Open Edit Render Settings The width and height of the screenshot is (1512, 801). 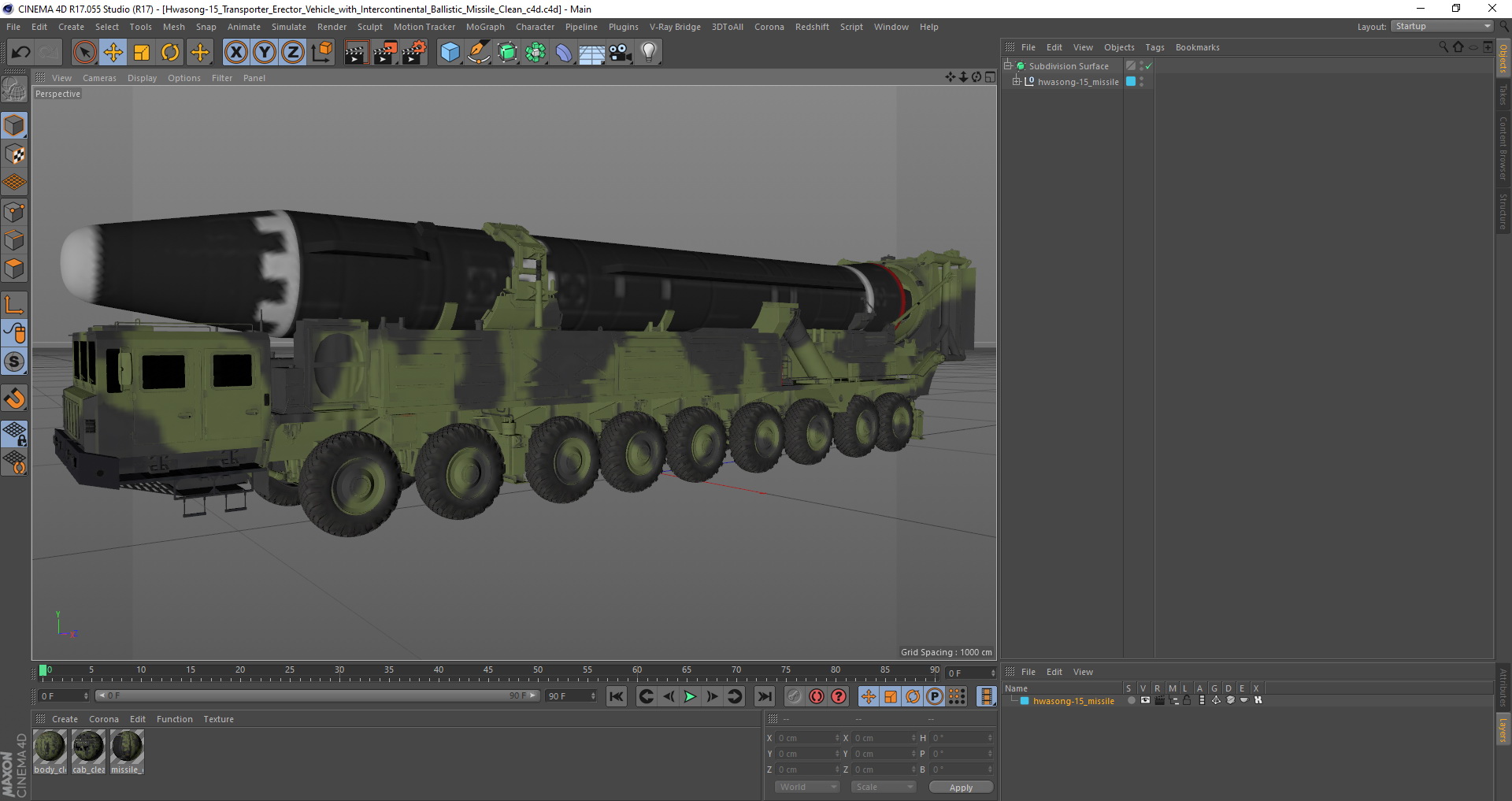414,53
